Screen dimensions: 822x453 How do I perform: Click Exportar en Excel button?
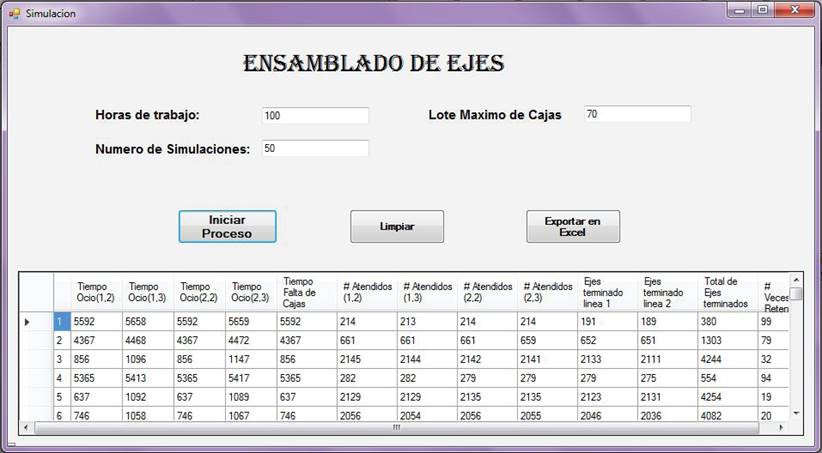click(x=573, y=226)
